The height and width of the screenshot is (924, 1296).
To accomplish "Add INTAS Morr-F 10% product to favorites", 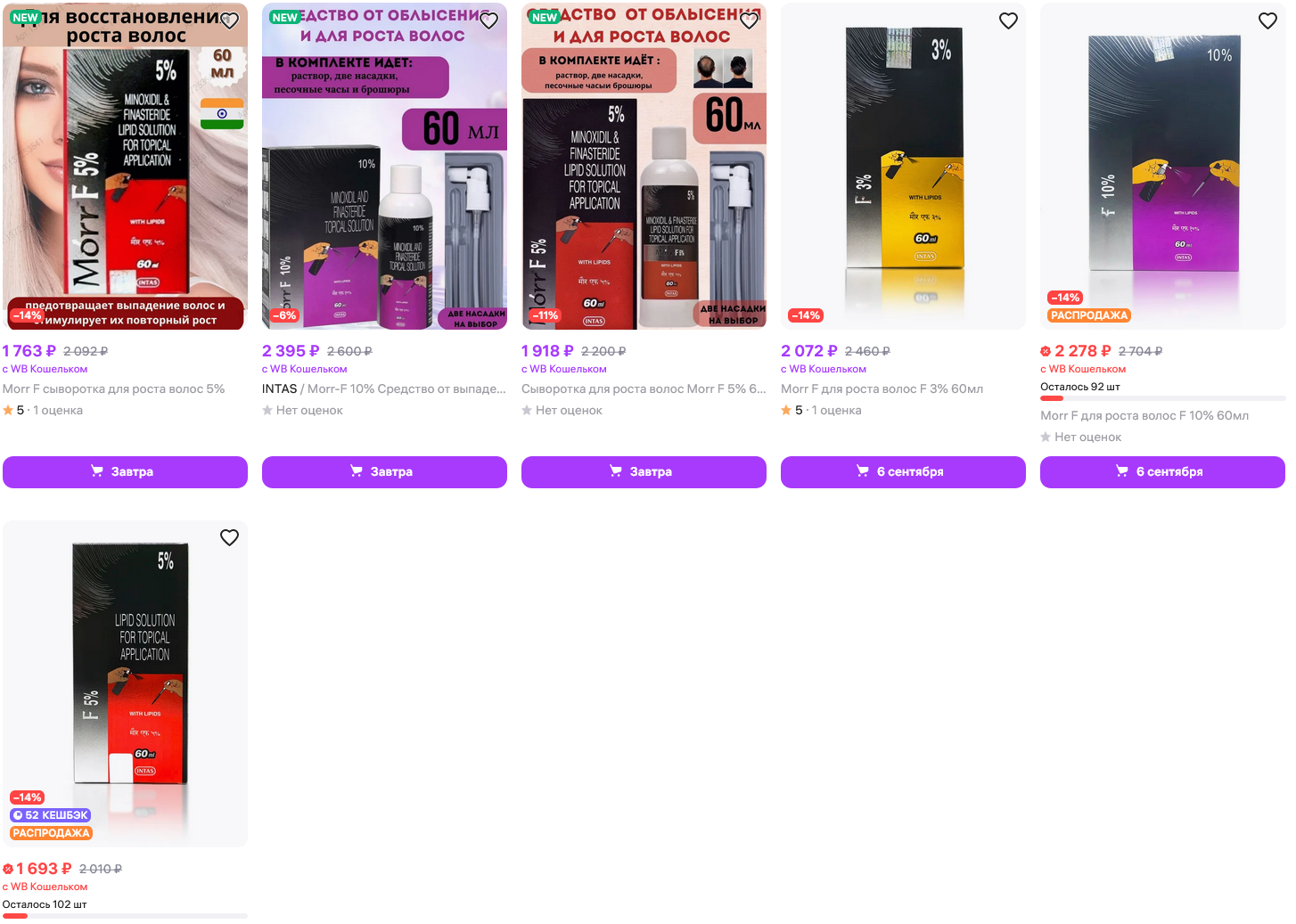I will point(488,20).
